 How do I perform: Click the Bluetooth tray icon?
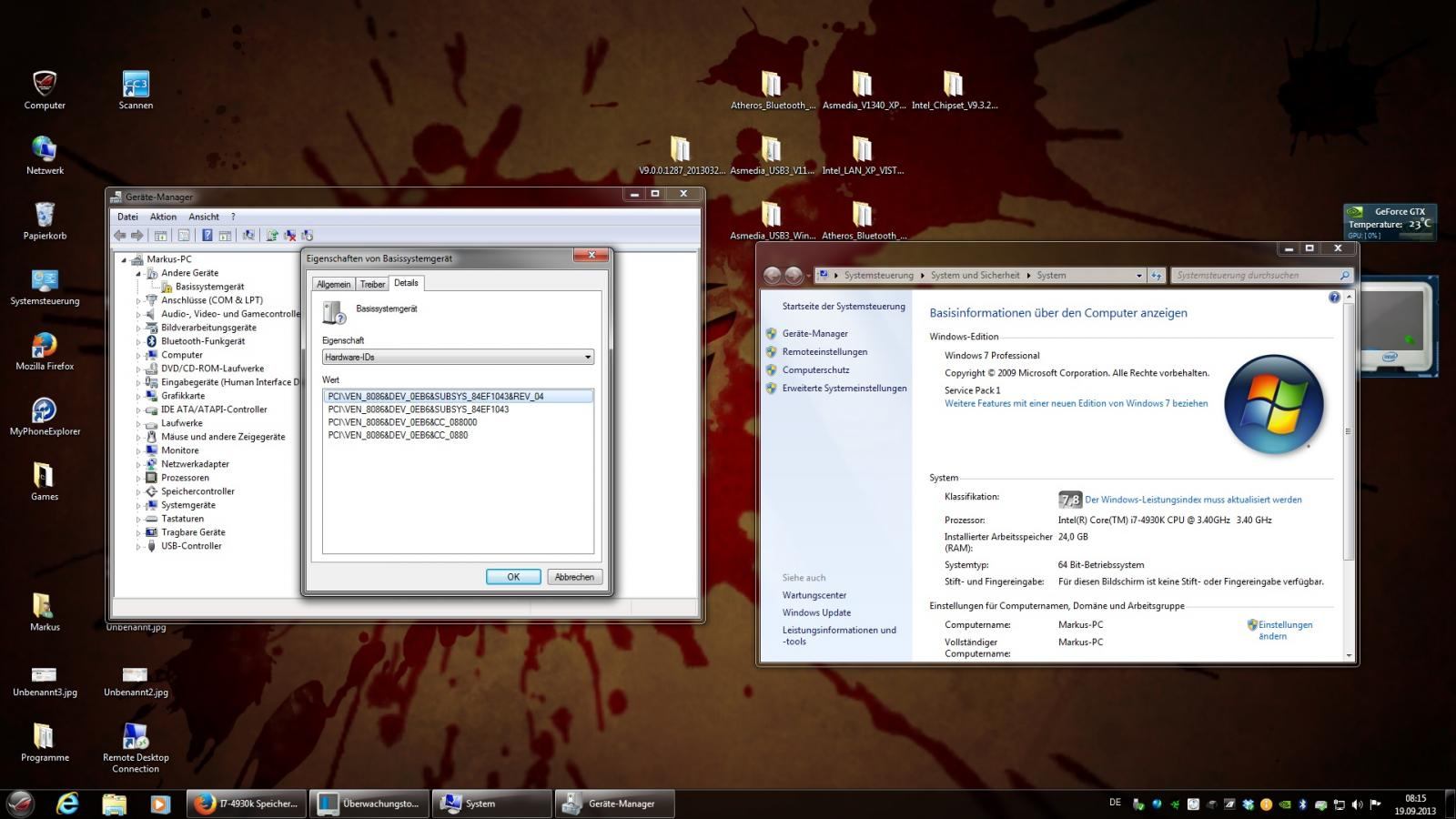click(1302, 804)
